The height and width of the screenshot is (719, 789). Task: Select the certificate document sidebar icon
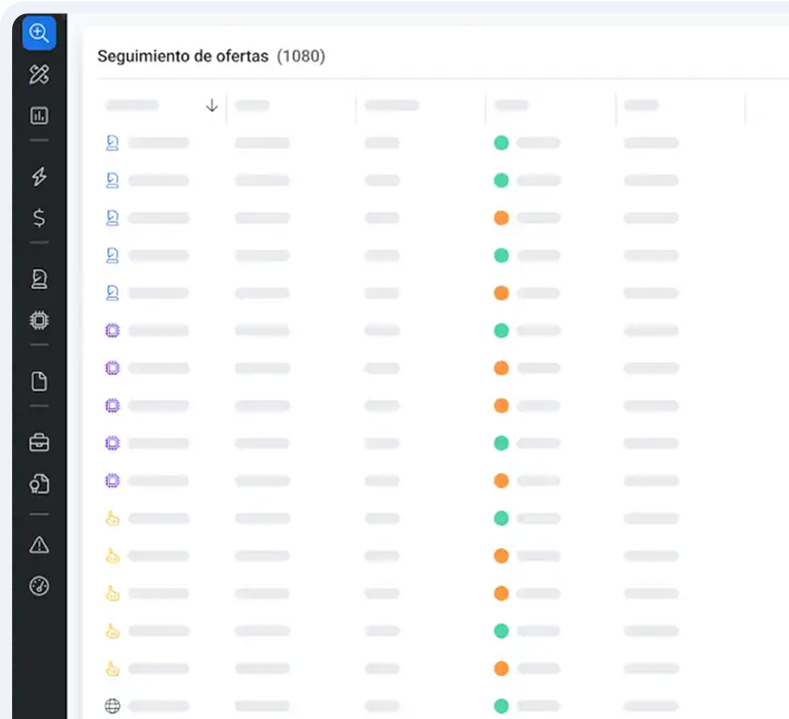point(39,484)
